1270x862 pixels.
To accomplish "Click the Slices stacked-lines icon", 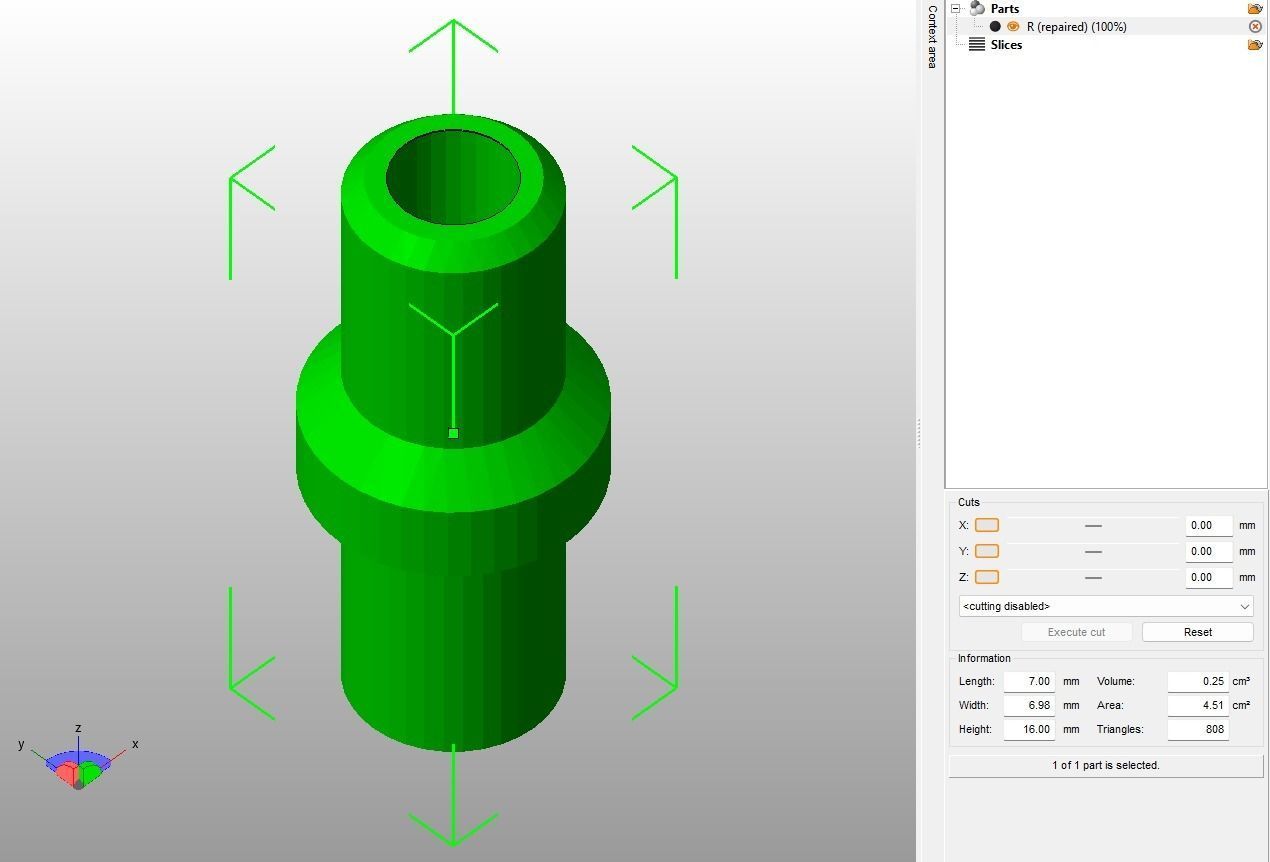I will click(x=977, y=45).
